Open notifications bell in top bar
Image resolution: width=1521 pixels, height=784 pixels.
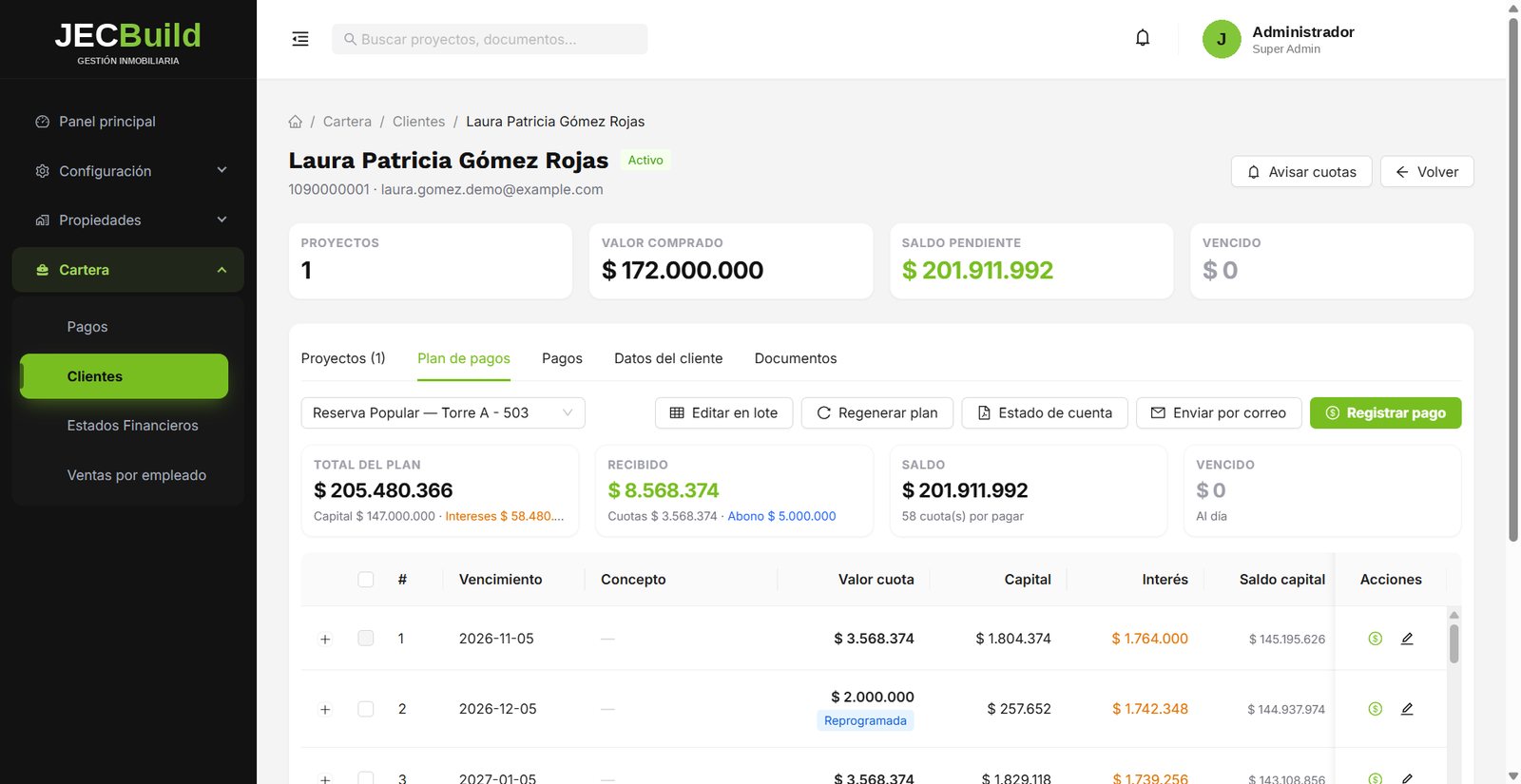1143,38
